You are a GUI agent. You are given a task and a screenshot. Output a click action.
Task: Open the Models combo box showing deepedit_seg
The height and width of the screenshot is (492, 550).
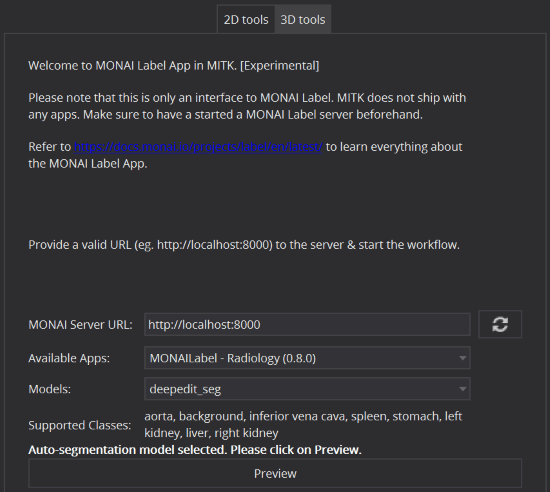(307, 389)
